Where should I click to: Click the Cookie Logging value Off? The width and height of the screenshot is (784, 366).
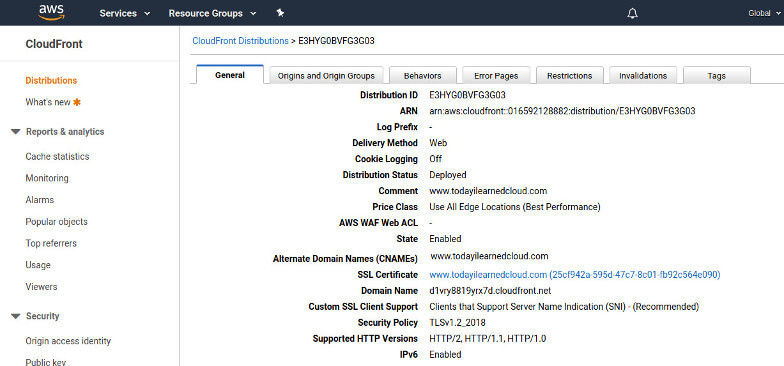[436, 159]
